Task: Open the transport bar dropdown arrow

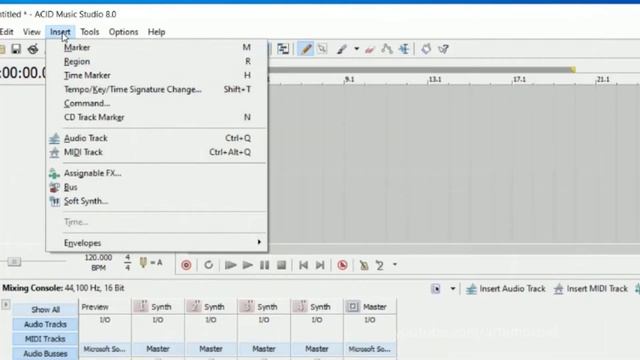Action: pos(395,264)
